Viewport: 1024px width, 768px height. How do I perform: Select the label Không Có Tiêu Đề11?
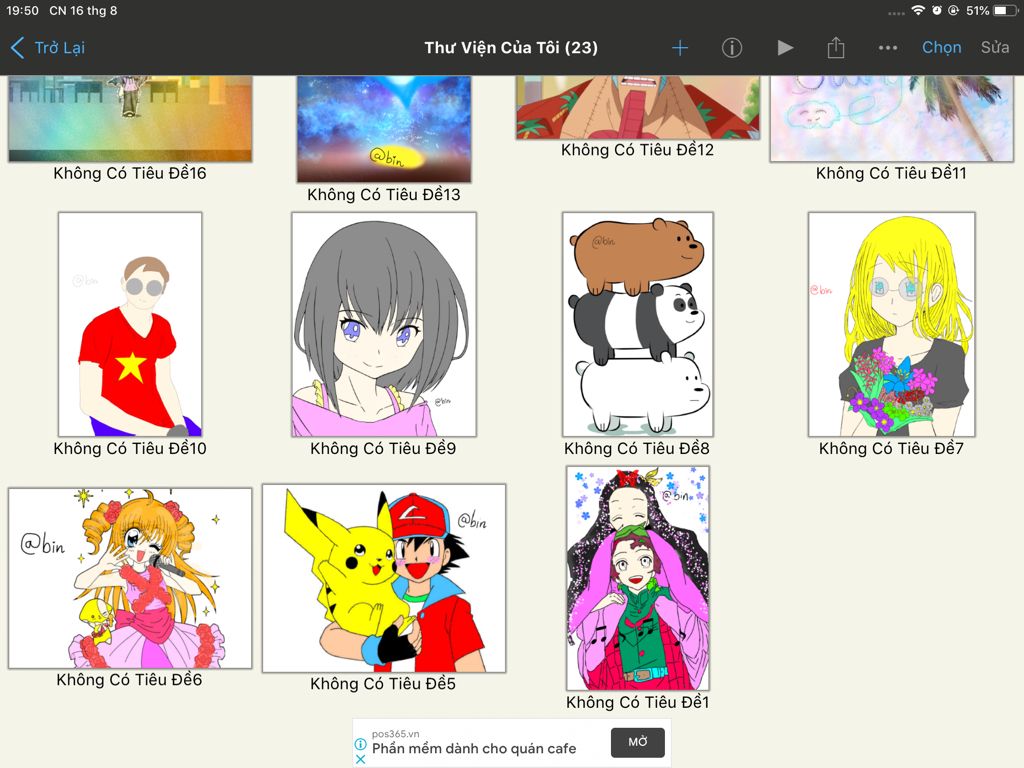pyautogui.click(x=891, y=173)
